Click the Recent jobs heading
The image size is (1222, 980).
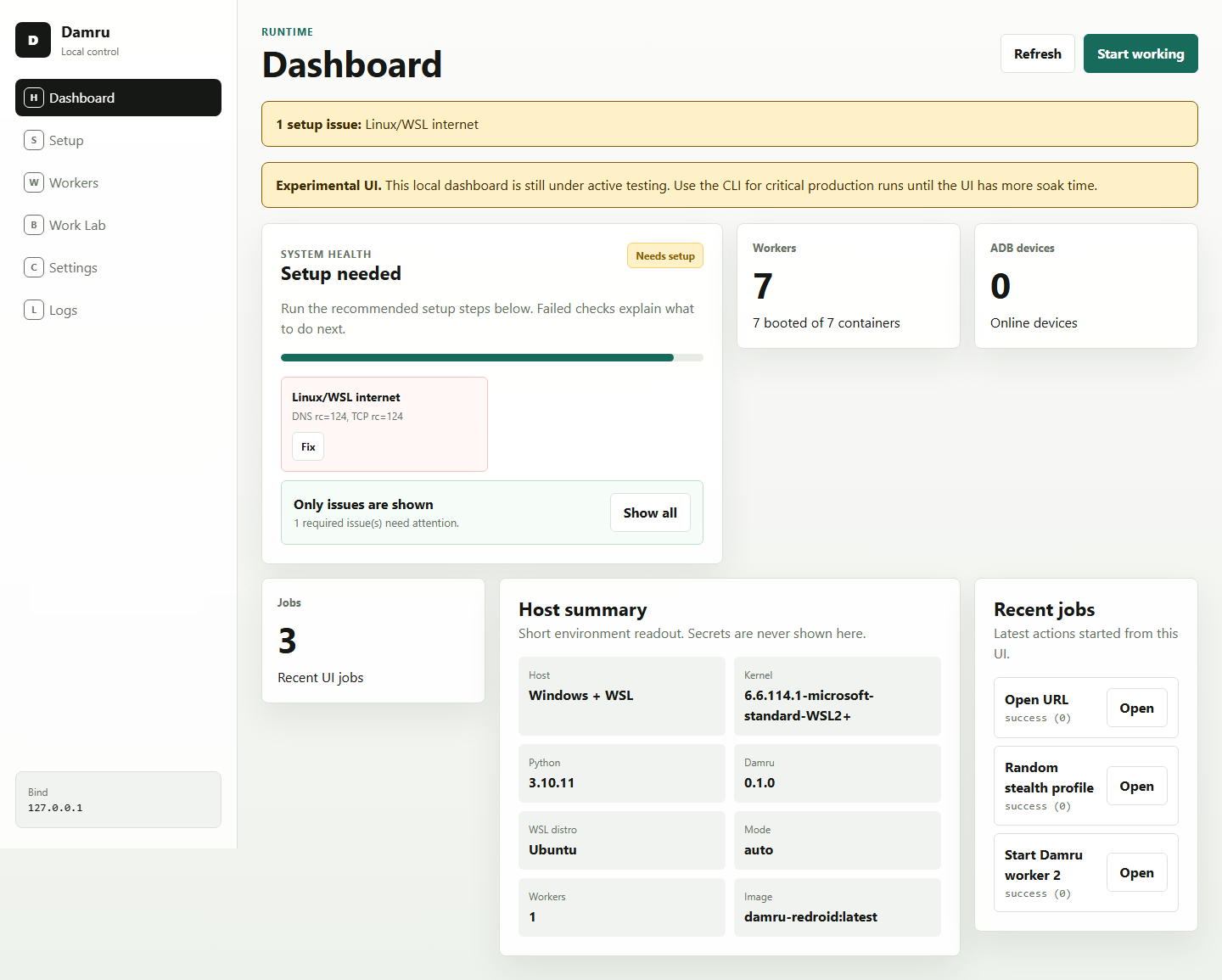[x=1045, y=609]
